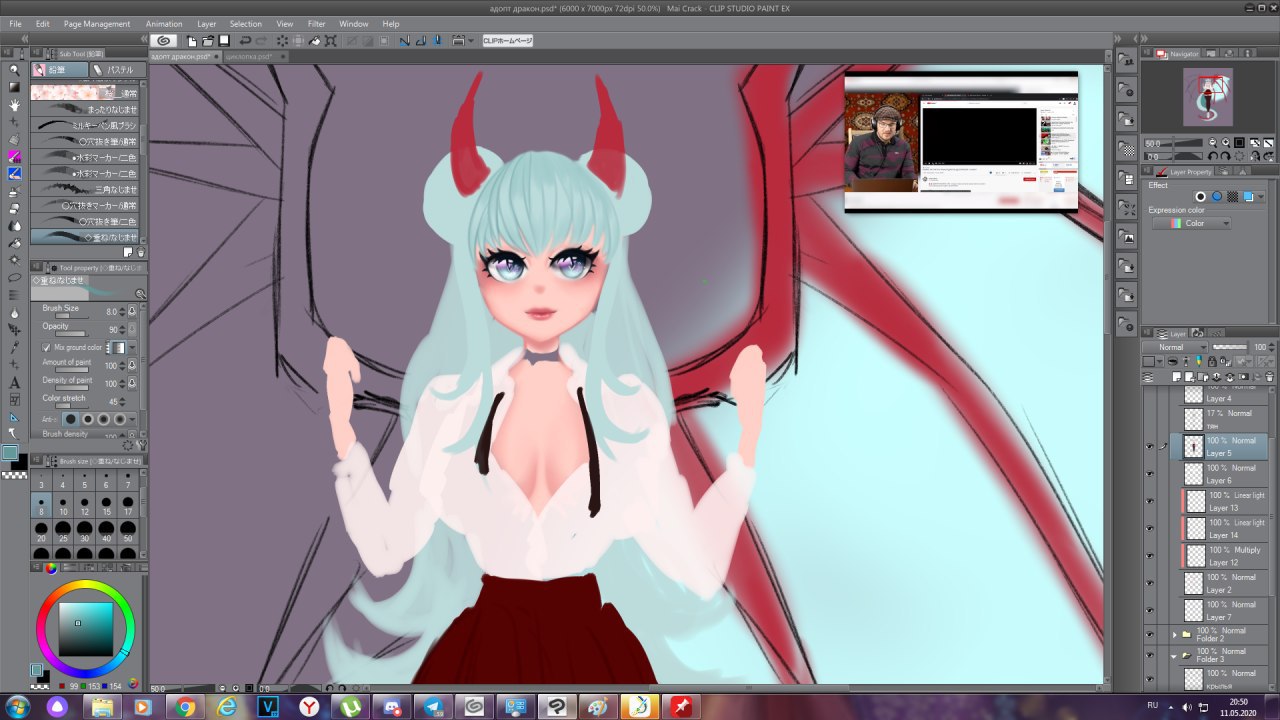Select the Ruler tool
1280x720 pixels.
click(x=15, y=417)
